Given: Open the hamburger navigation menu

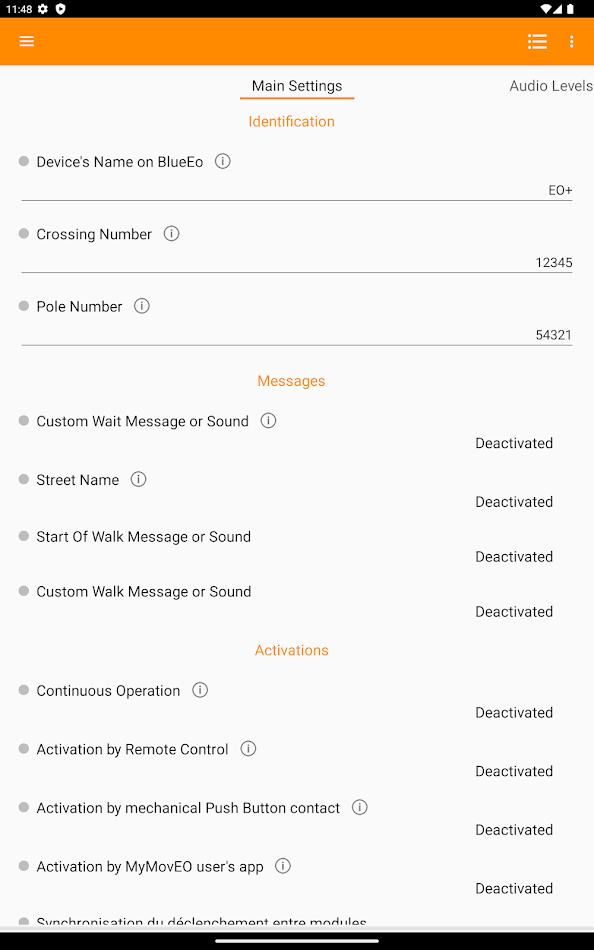Looking at the screenshot, I should [27, 41].
